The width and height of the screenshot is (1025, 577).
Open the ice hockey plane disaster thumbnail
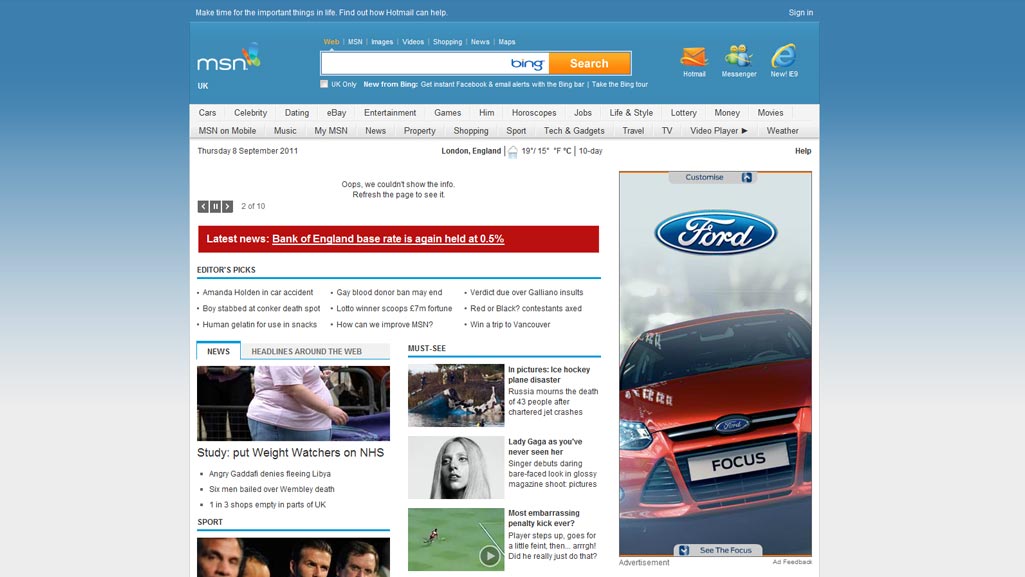(456, 395)
